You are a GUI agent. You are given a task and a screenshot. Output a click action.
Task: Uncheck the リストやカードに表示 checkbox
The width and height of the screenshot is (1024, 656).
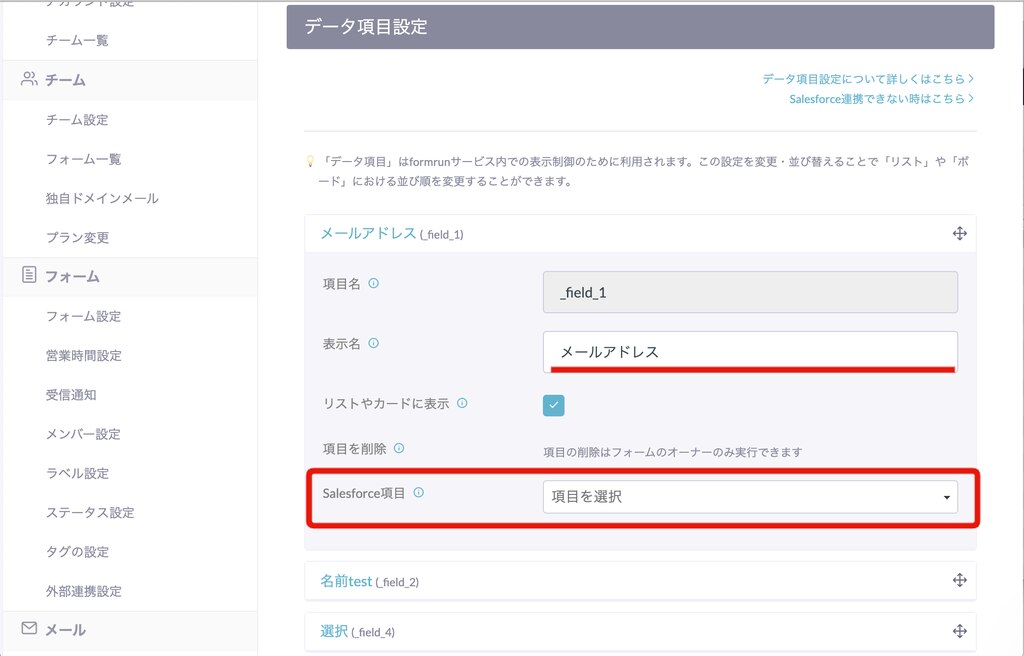[554, 405]
